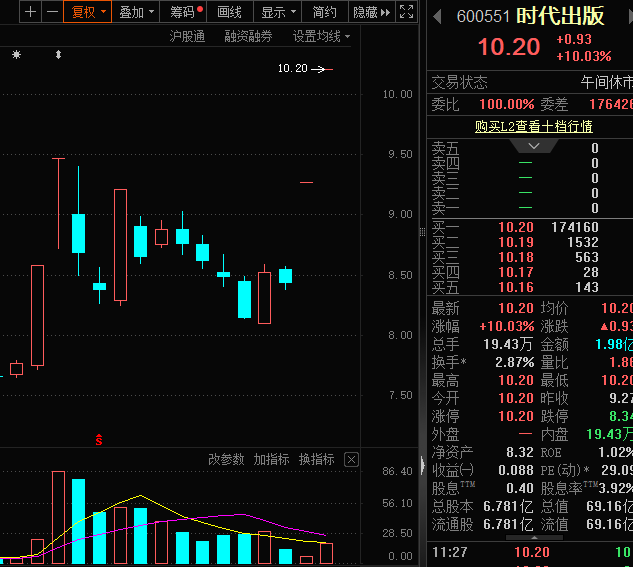Click the side panel collapse arrow
Viewport: 633px width, 567px height.
(423, 465)
